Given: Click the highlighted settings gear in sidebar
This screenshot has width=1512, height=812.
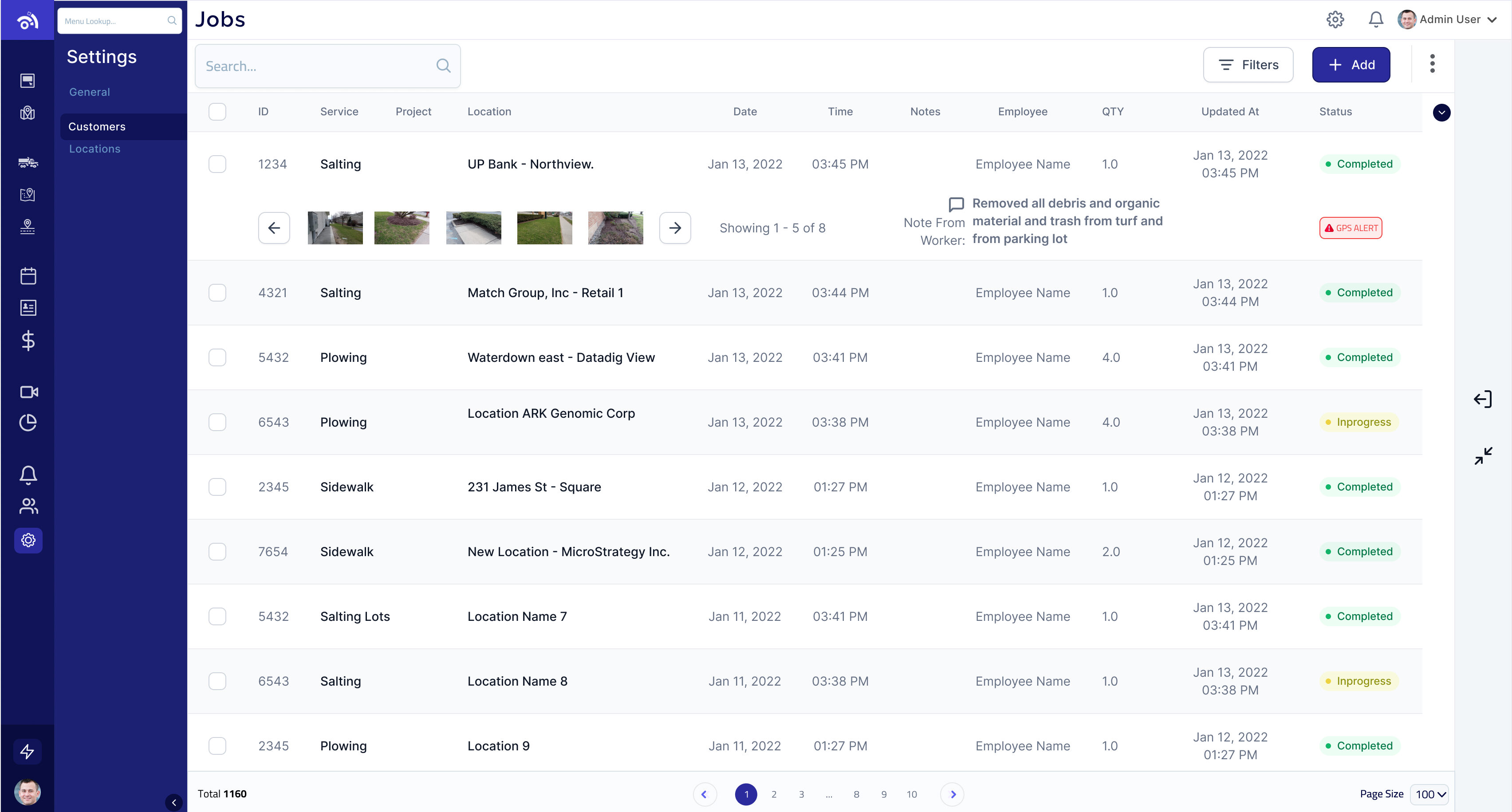Looking at the screenshot, I should tap(28, 540).
